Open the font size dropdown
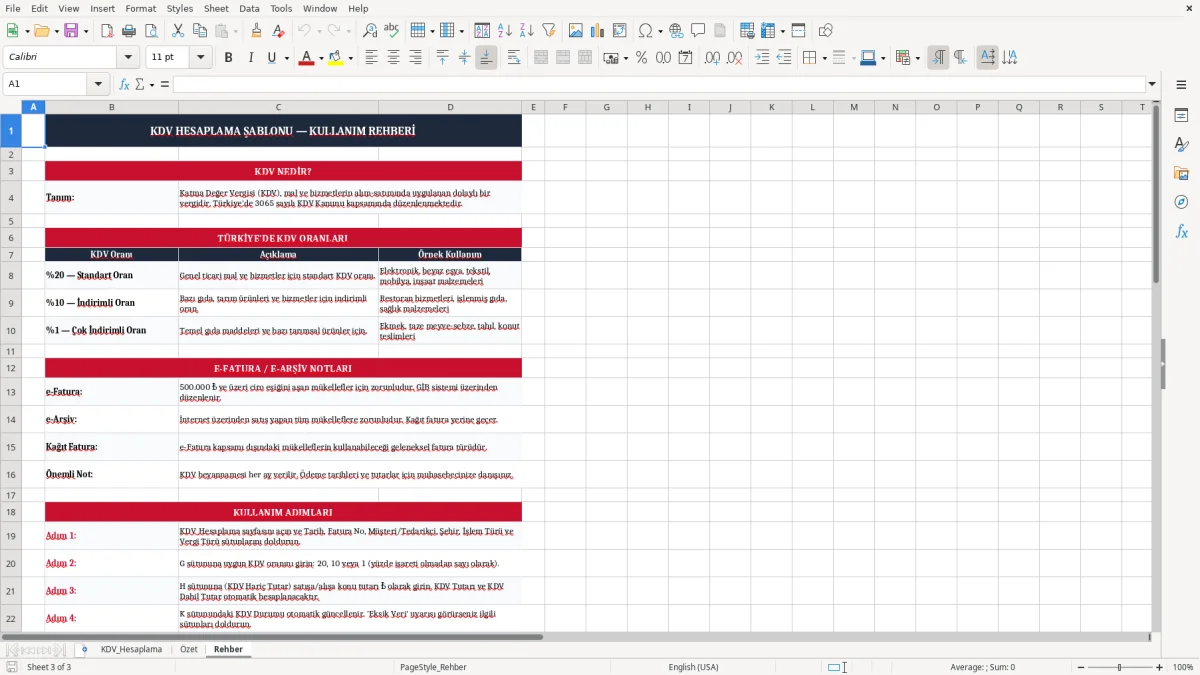This screenshot has width=1200, height=675. click(201, 58)
